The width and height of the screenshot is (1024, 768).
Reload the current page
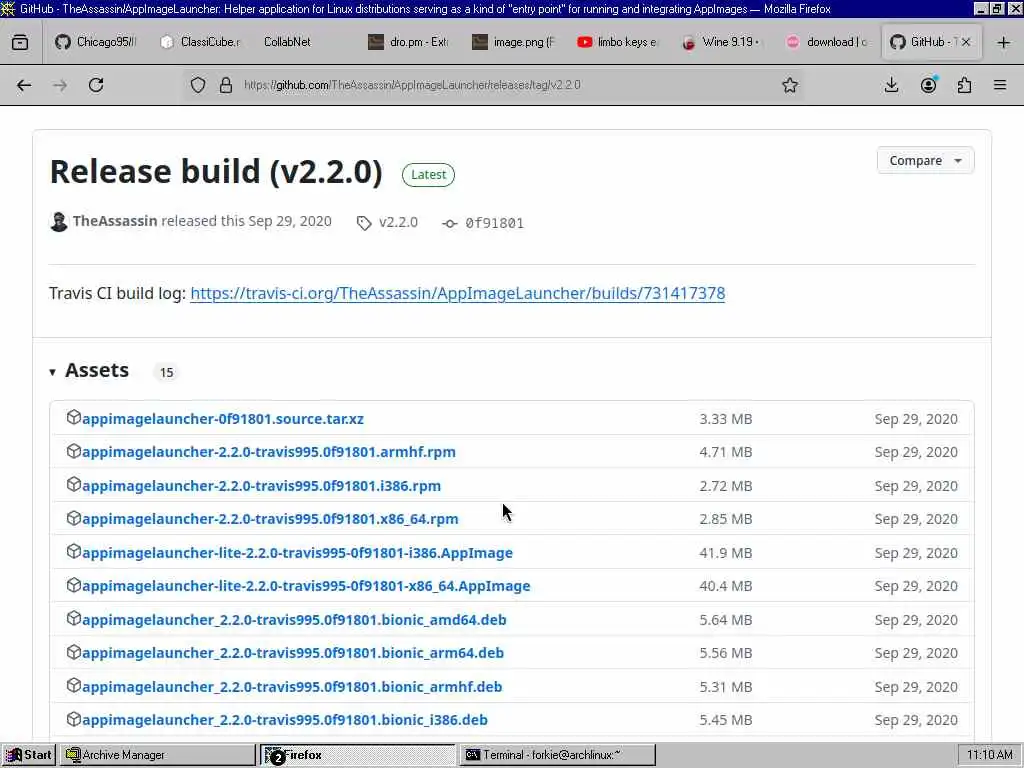(x=96, y=85)
